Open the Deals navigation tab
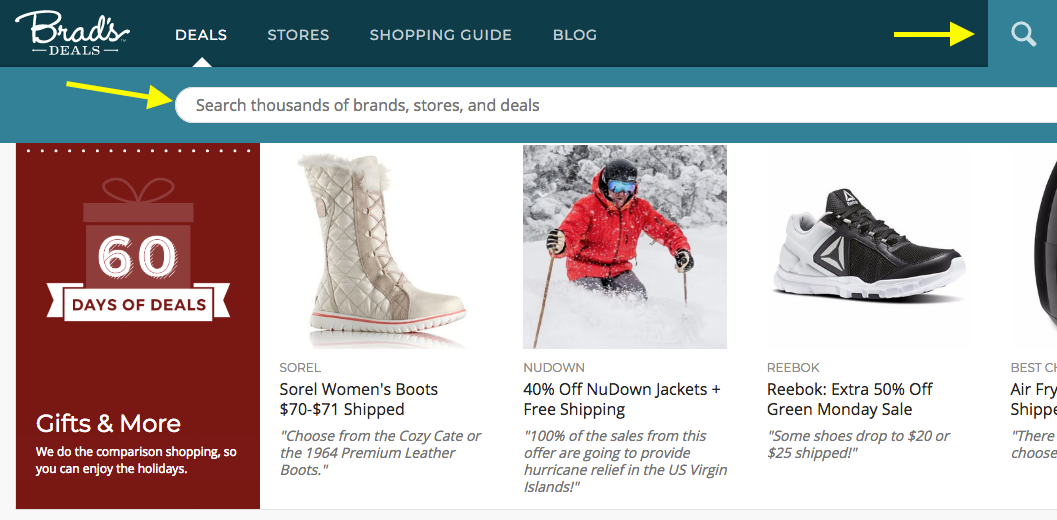 click(x=201, y=34)
